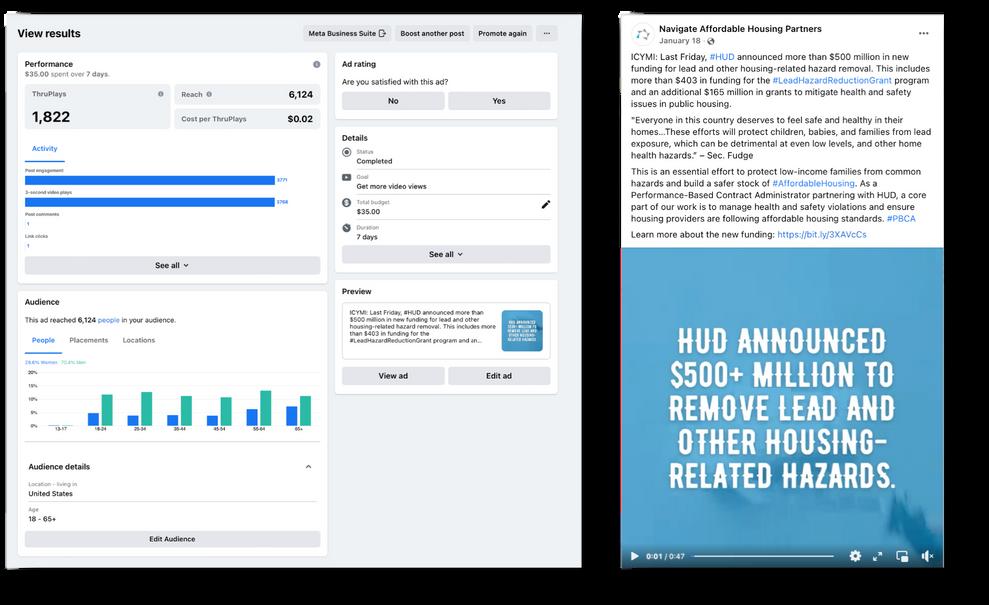Image resolution: width=989 pixels, height=605 pixels.
Task: Expand See all under Details
Action: (446, 254)
